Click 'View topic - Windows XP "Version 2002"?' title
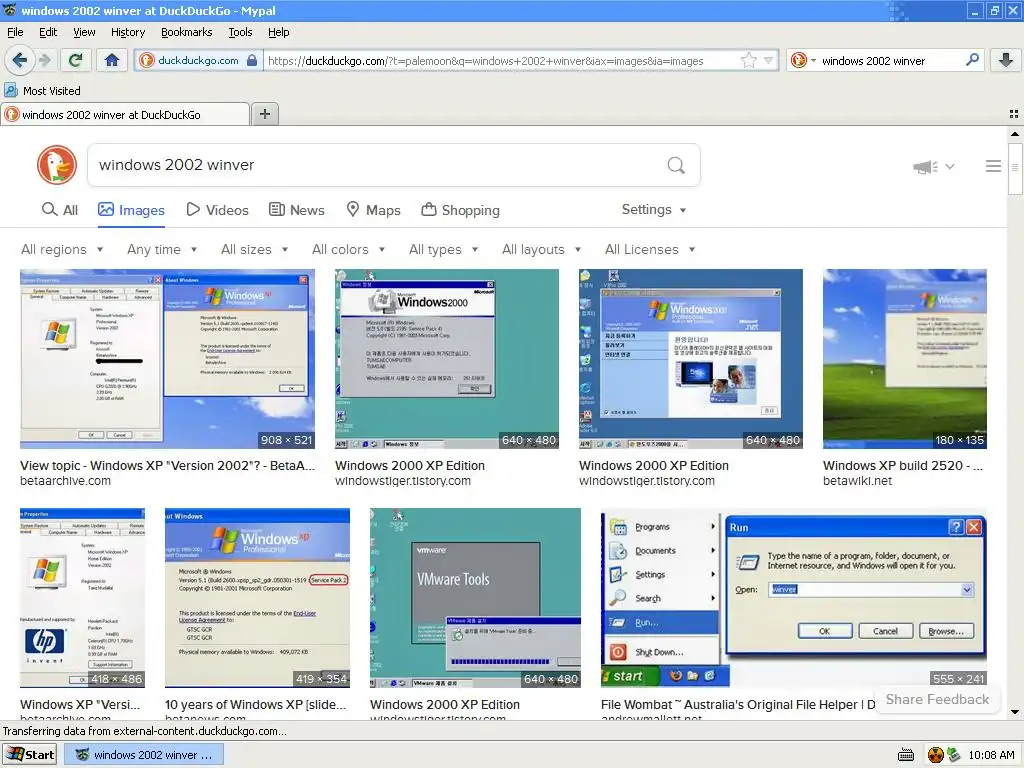Viewport: 1024px width, 768px height. pyautogui.click(x=167, y=466)
